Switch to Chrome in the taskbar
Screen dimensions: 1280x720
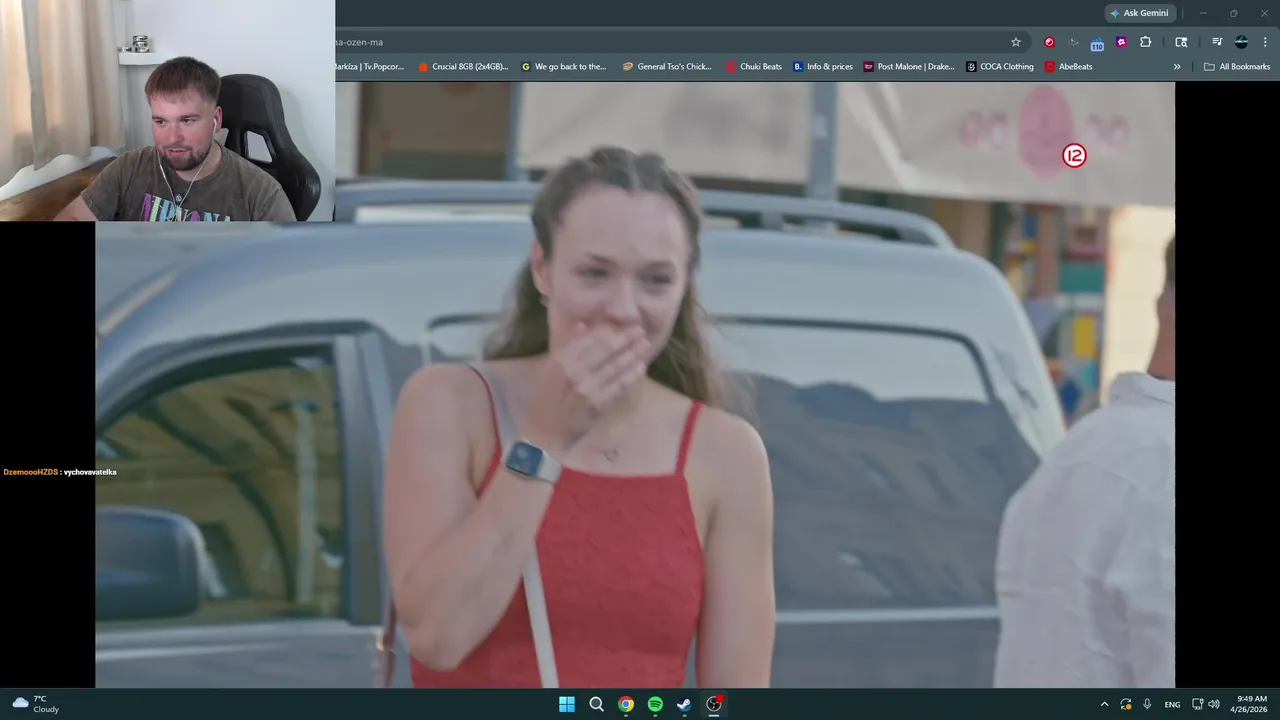[625, 704]
